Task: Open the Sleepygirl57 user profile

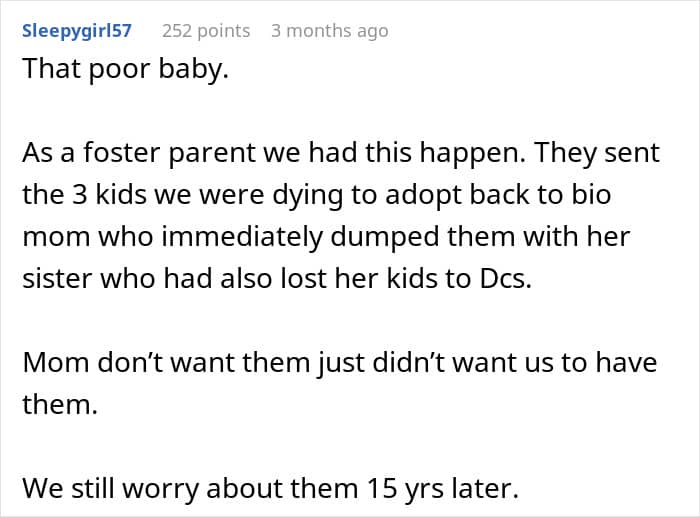Action: (x=77, y=31)
